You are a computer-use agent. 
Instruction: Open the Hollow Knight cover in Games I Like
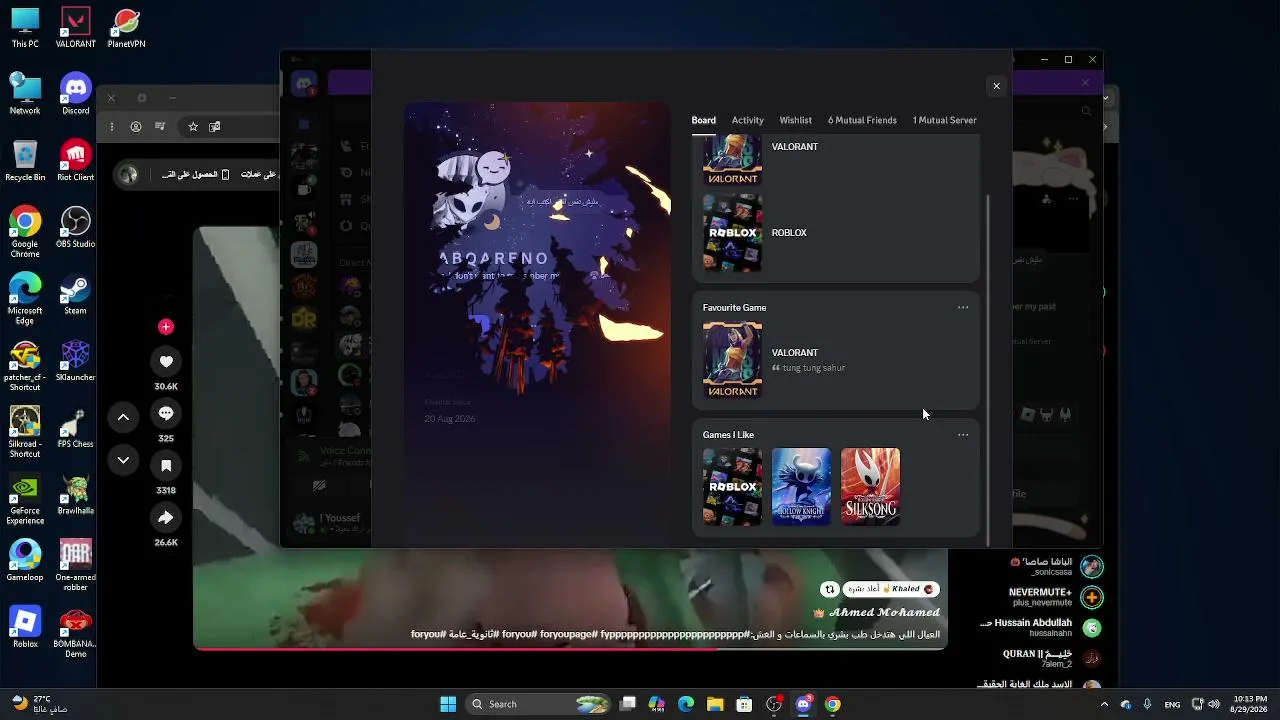tap(801, 486)
